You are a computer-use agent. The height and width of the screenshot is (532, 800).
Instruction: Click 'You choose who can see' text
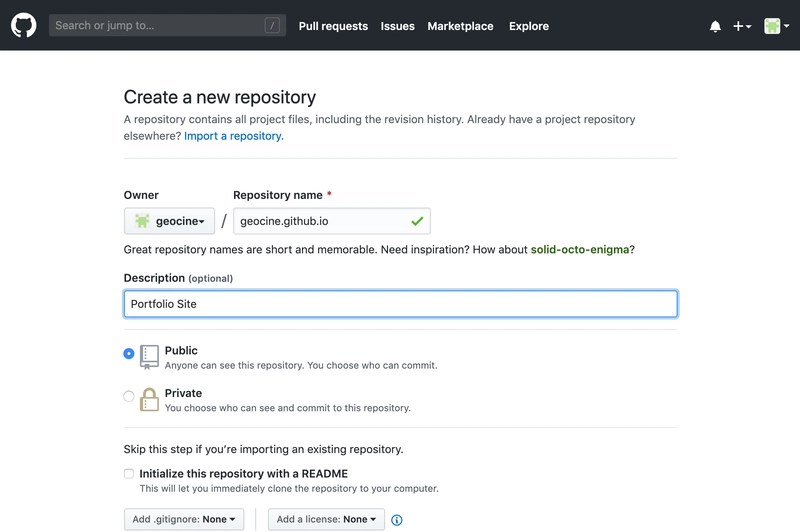point(288,408)
